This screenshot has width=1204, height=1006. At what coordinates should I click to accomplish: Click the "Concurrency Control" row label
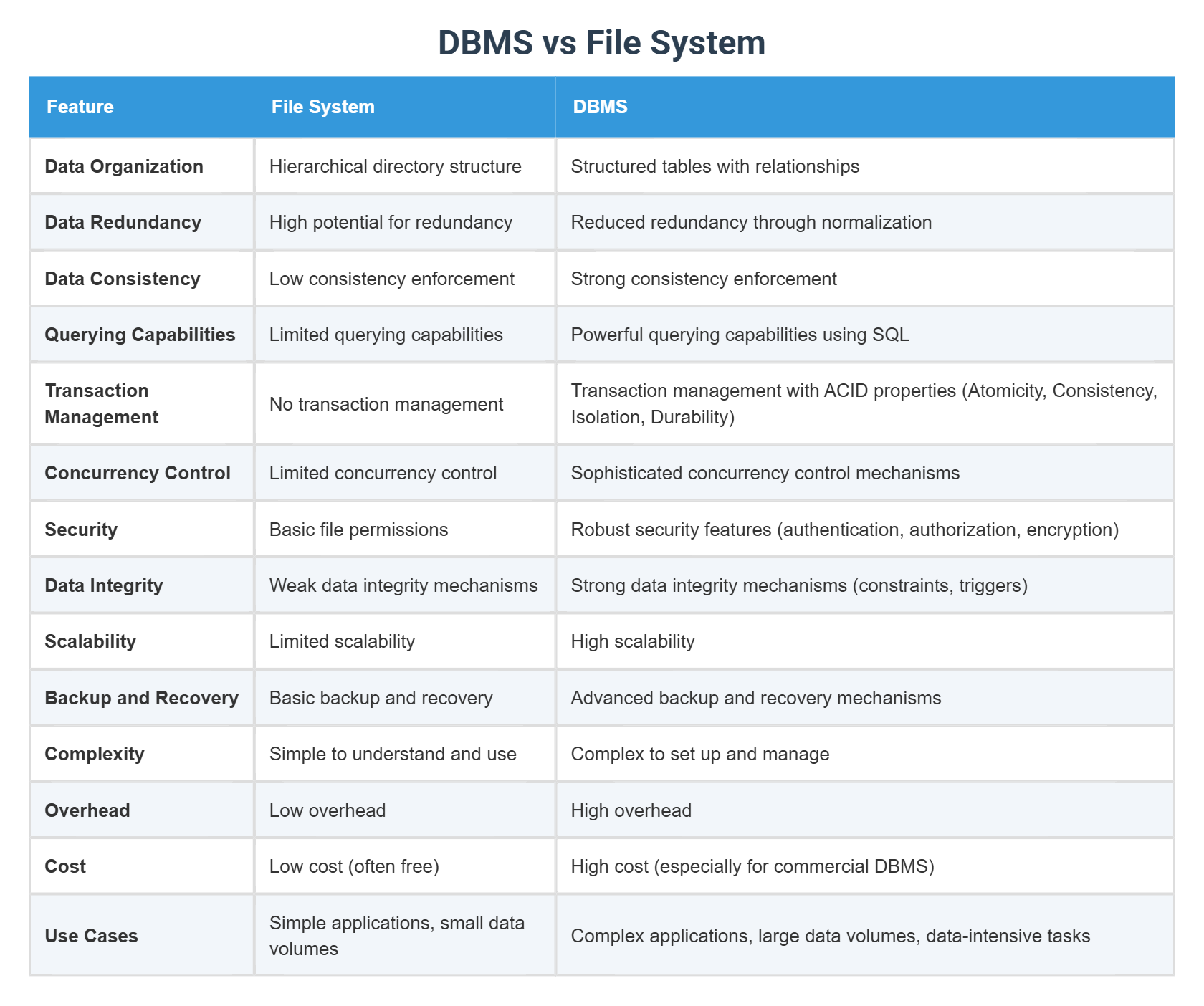coord(142,473)
